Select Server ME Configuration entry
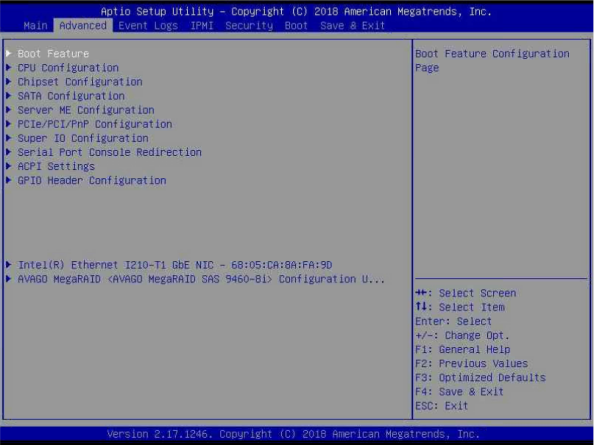594x445 pixels. (86, 110)
